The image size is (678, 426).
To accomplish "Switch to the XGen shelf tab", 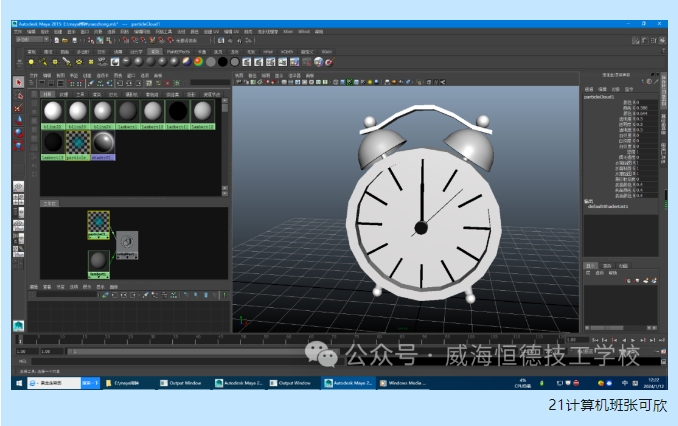I will coord(326,51).
